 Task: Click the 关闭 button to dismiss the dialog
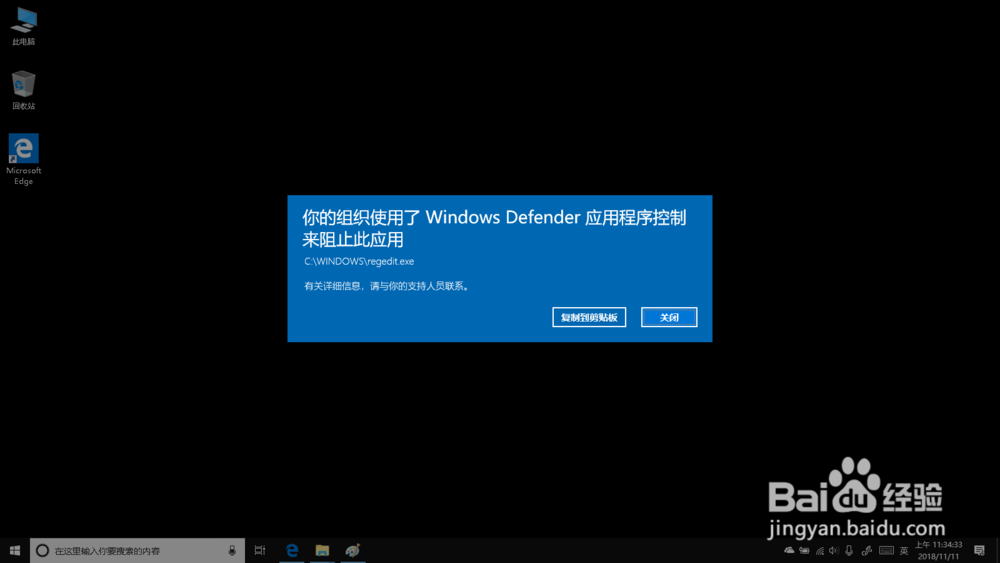(669, 317)
